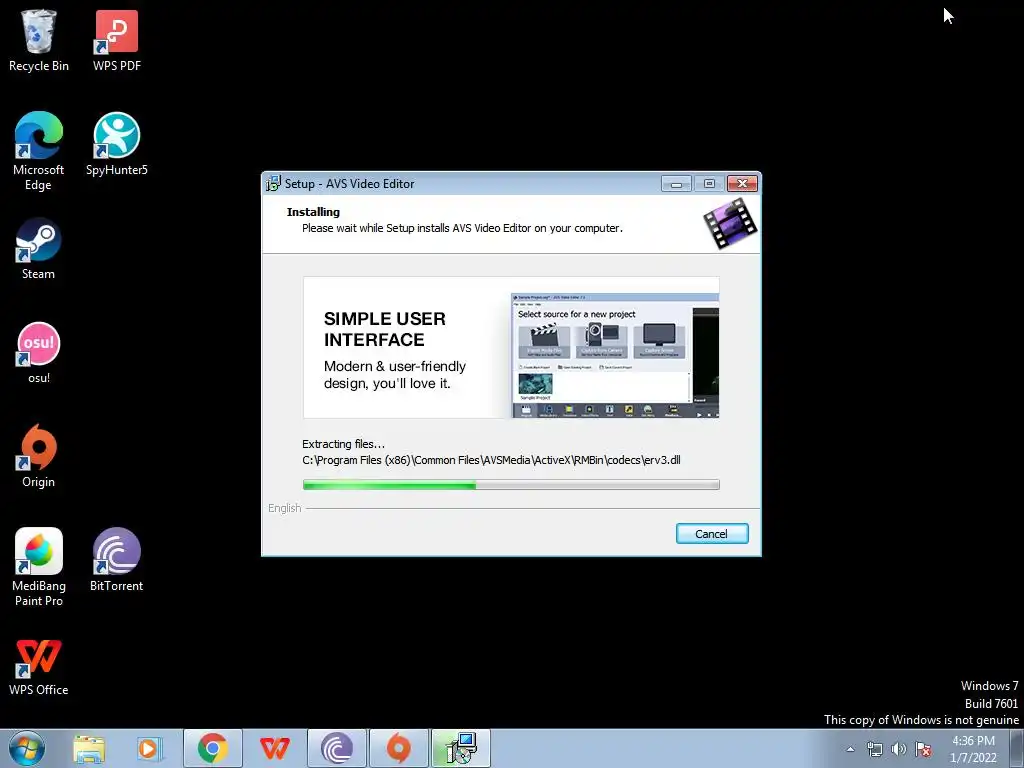
Task: Switch to Origin in the taskbar
Action: [x=399, y=748]
